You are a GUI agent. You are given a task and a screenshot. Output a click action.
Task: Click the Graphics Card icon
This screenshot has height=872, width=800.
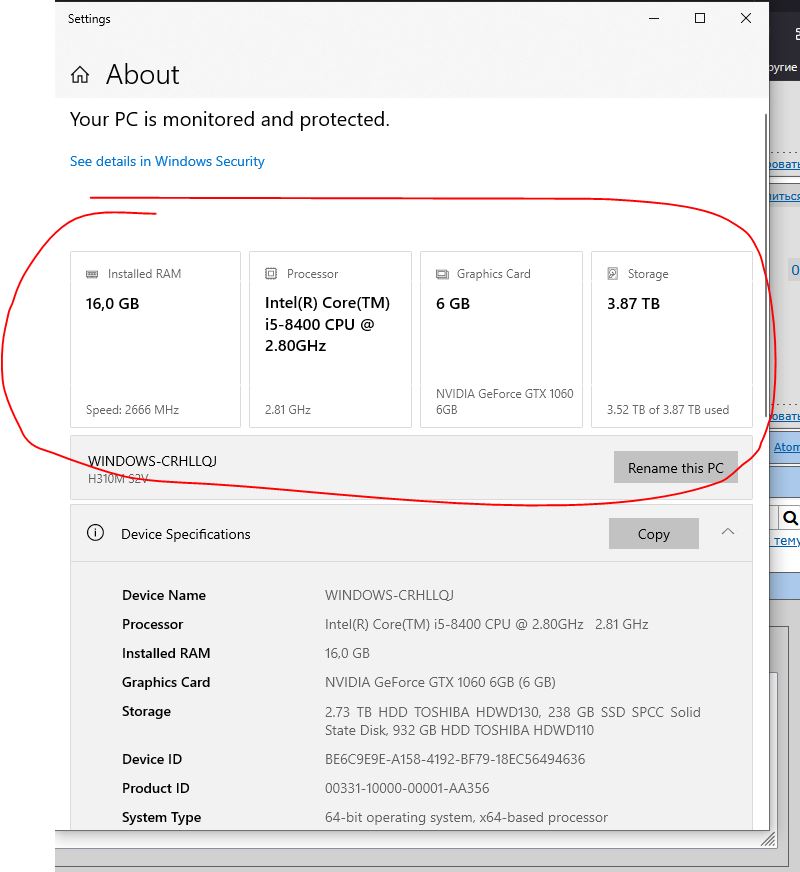pyautogui.click(x=442, y=274)
